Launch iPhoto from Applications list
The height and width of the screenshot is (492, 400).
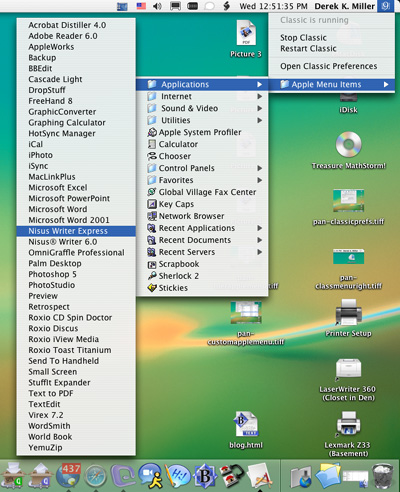coord(76,155)
